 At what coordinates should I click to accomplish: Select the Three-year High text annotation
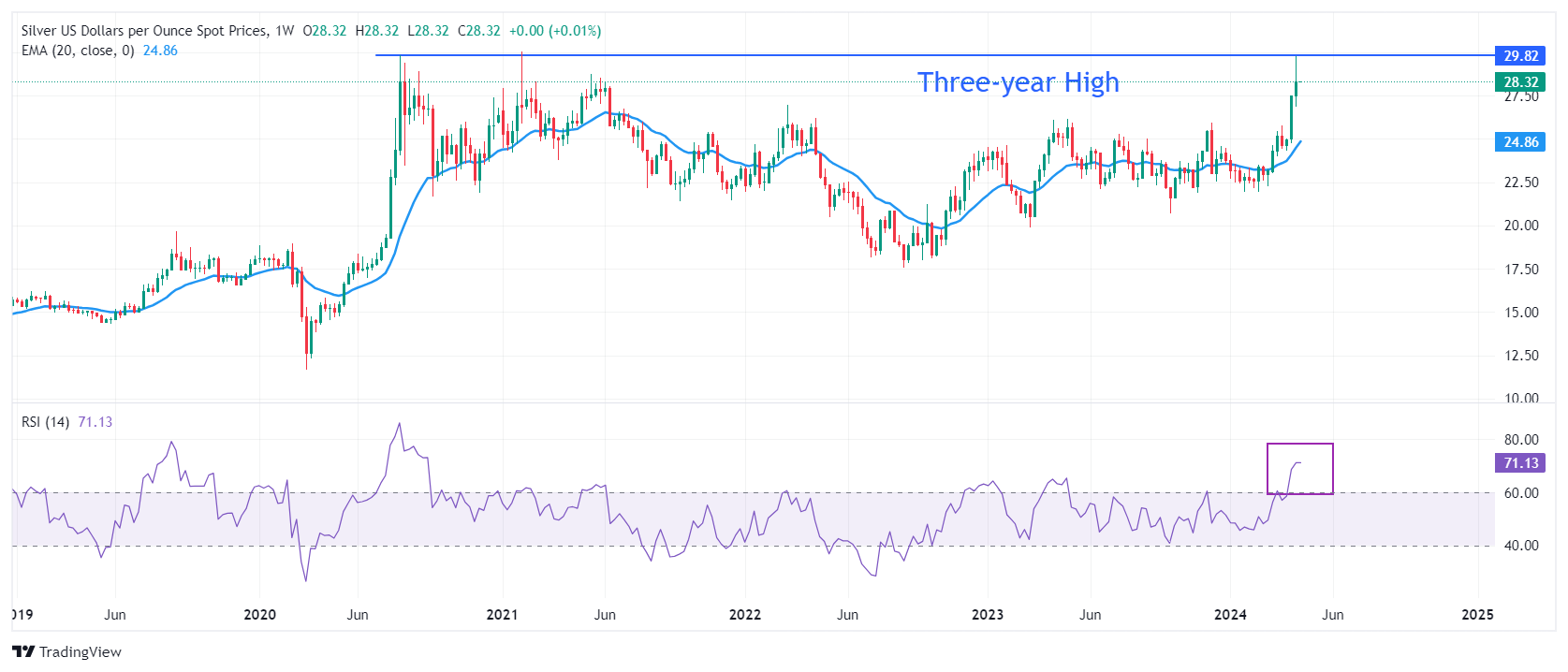[x=1018, y=82]
